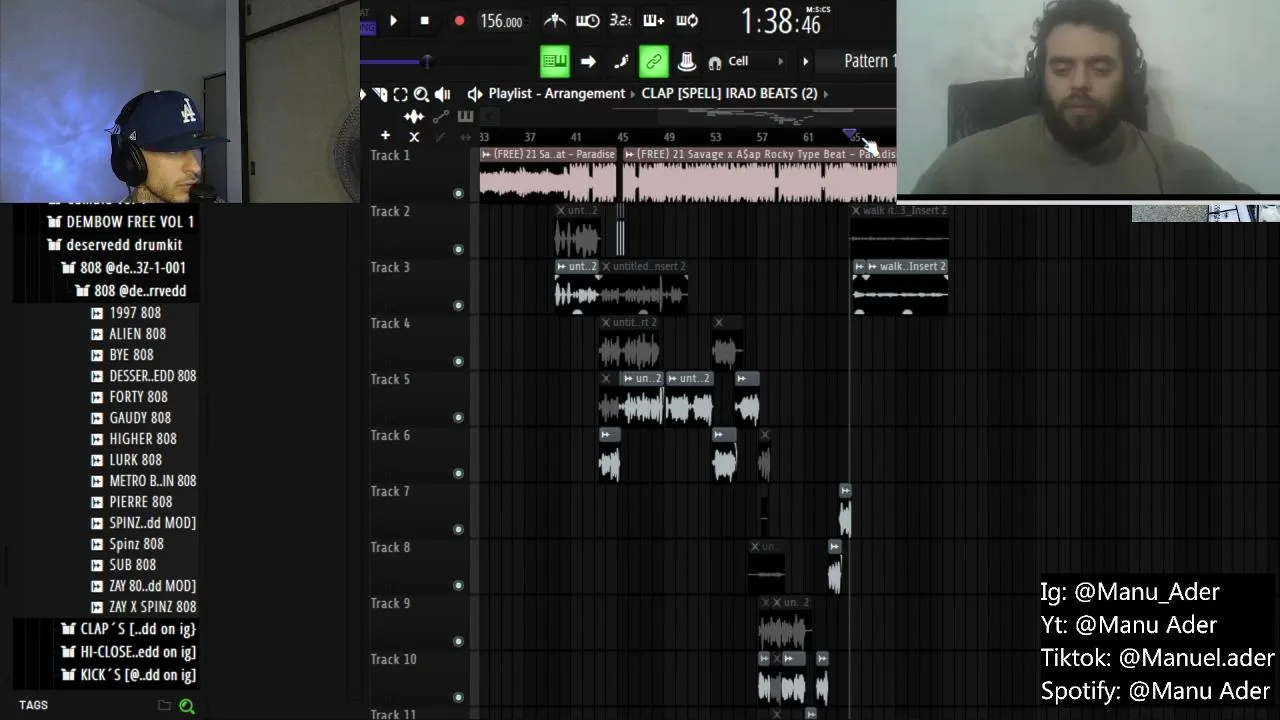
Task: Mute Track 3 using its green dot
Action: pos(458,305)
